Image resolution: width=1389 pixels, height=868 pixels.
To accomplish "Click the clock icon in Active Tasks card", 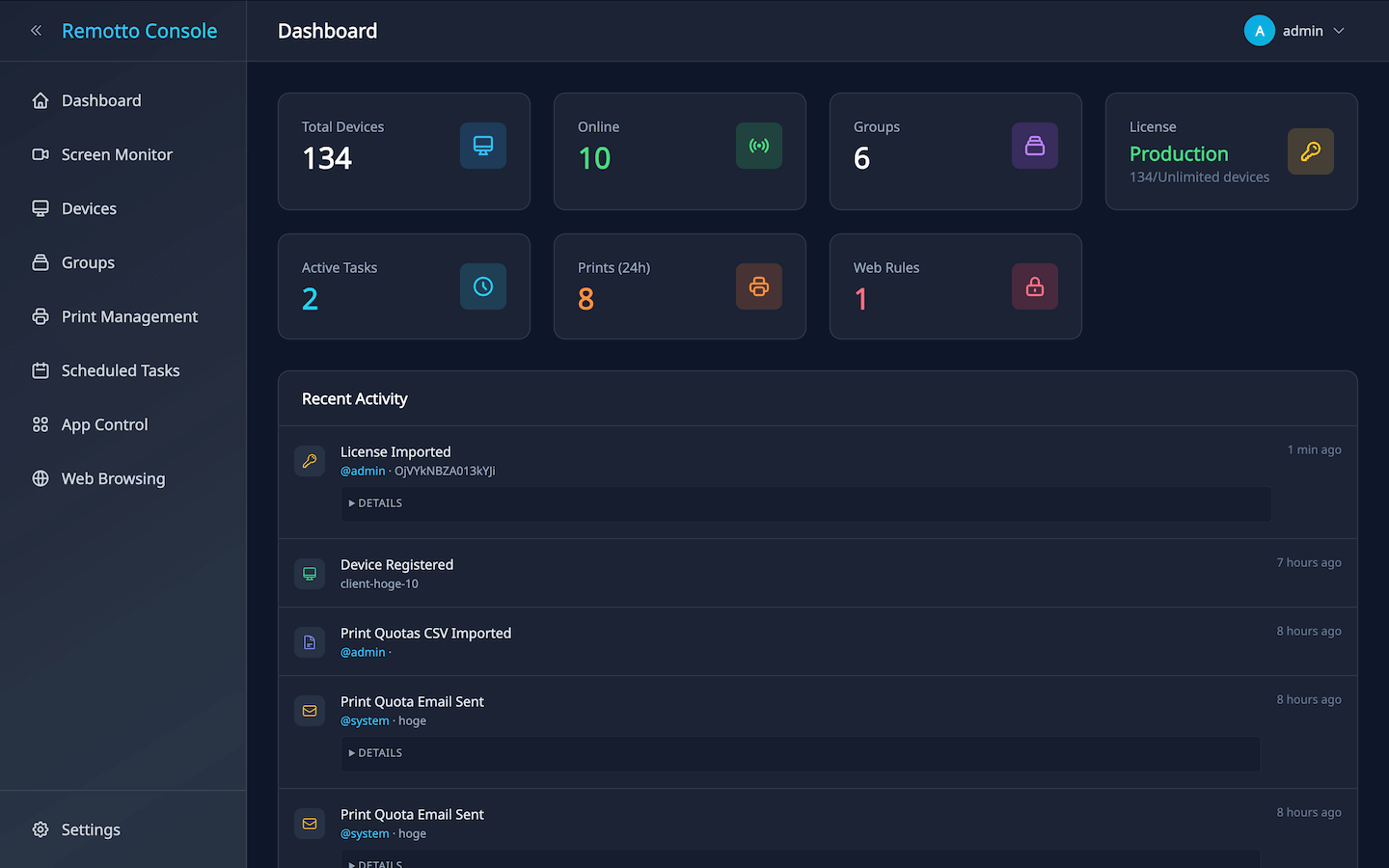I will point(483,286).
